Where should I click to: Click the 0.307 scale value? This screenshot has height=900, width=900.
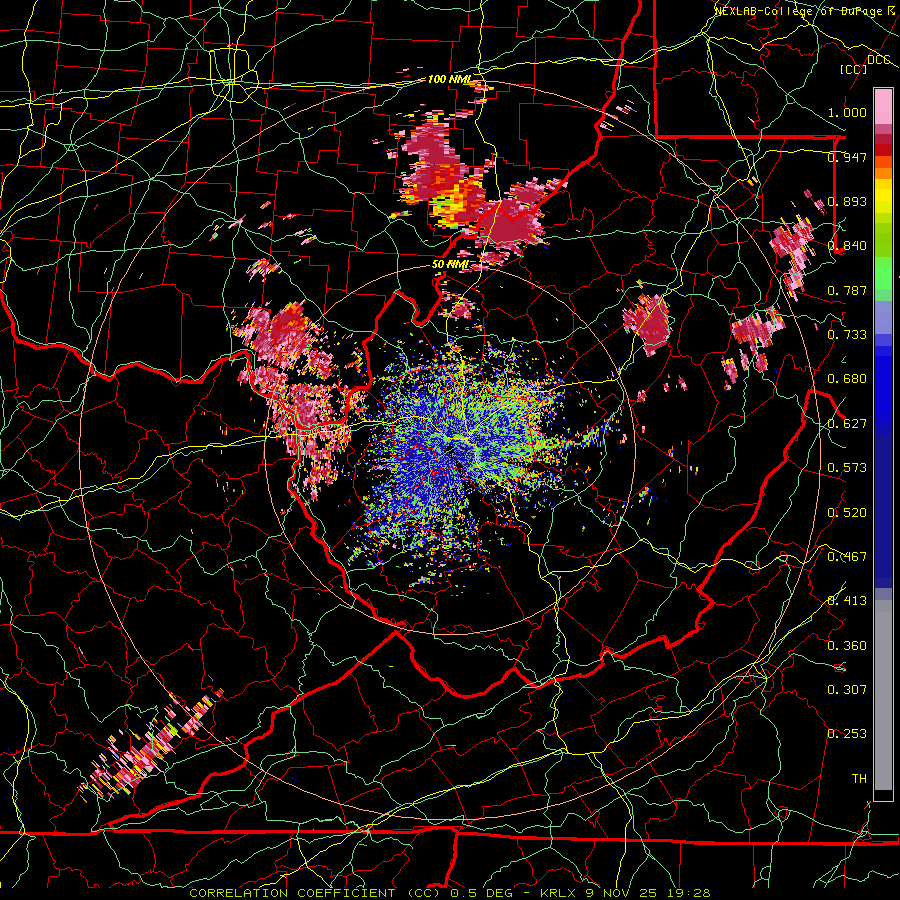point(847,690)
